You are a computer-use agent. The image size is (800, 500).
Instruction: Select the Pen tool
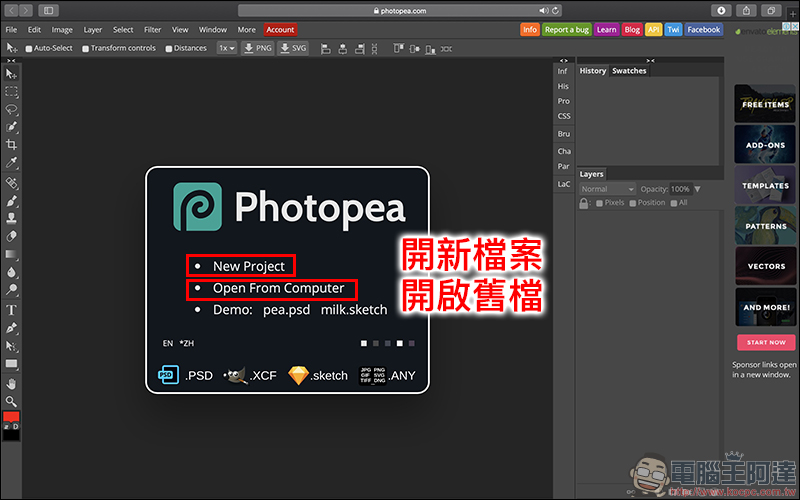11,328
